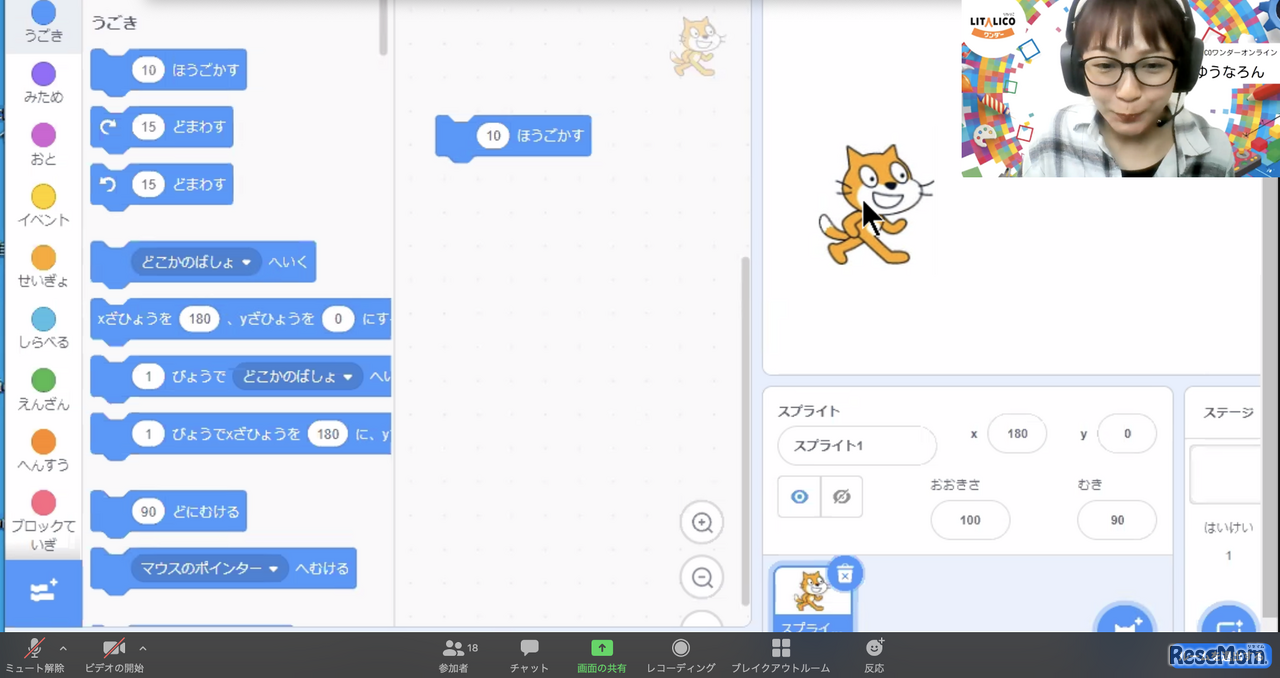Select the せいぎょ block category
The image size is (1280, 678).
coord(42,264)
